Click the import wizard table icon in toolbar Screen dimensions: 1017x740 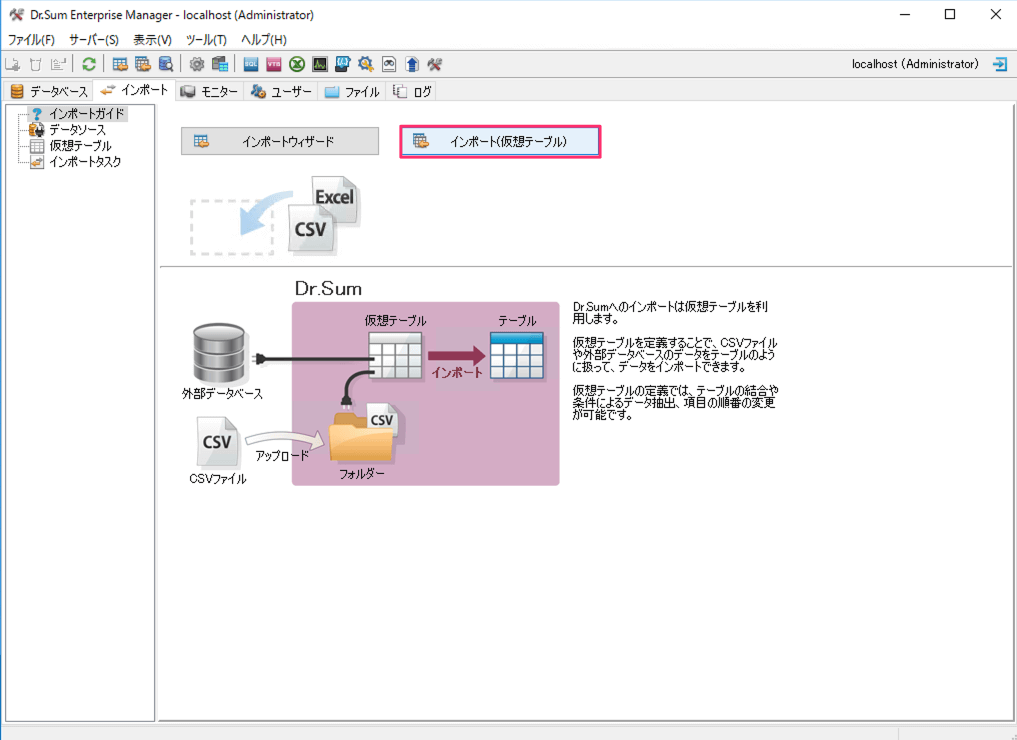click(120, 64)
